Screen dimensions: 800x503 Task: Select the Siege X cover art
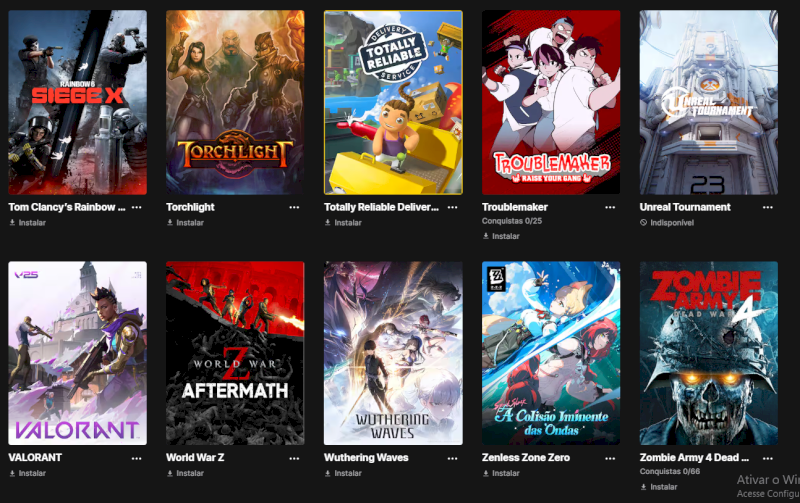pos(78,103)
